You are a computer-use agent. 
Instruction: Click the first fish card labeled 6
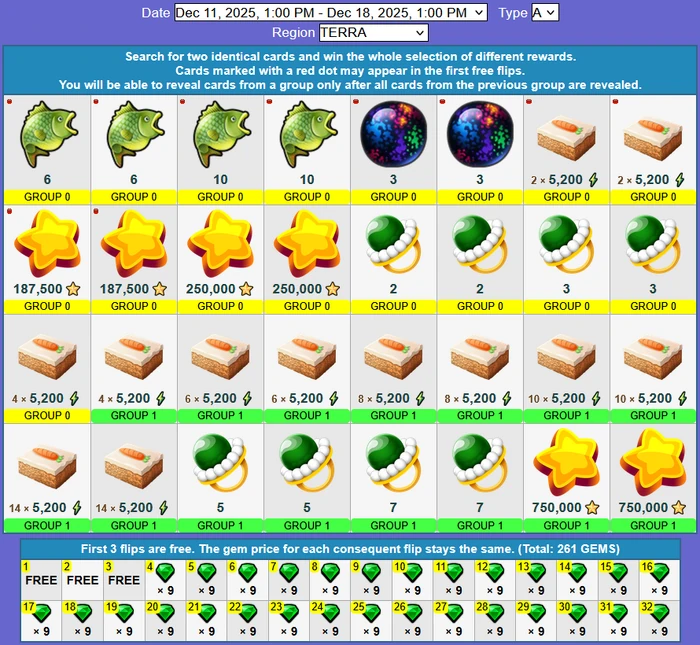click(47, 150)
